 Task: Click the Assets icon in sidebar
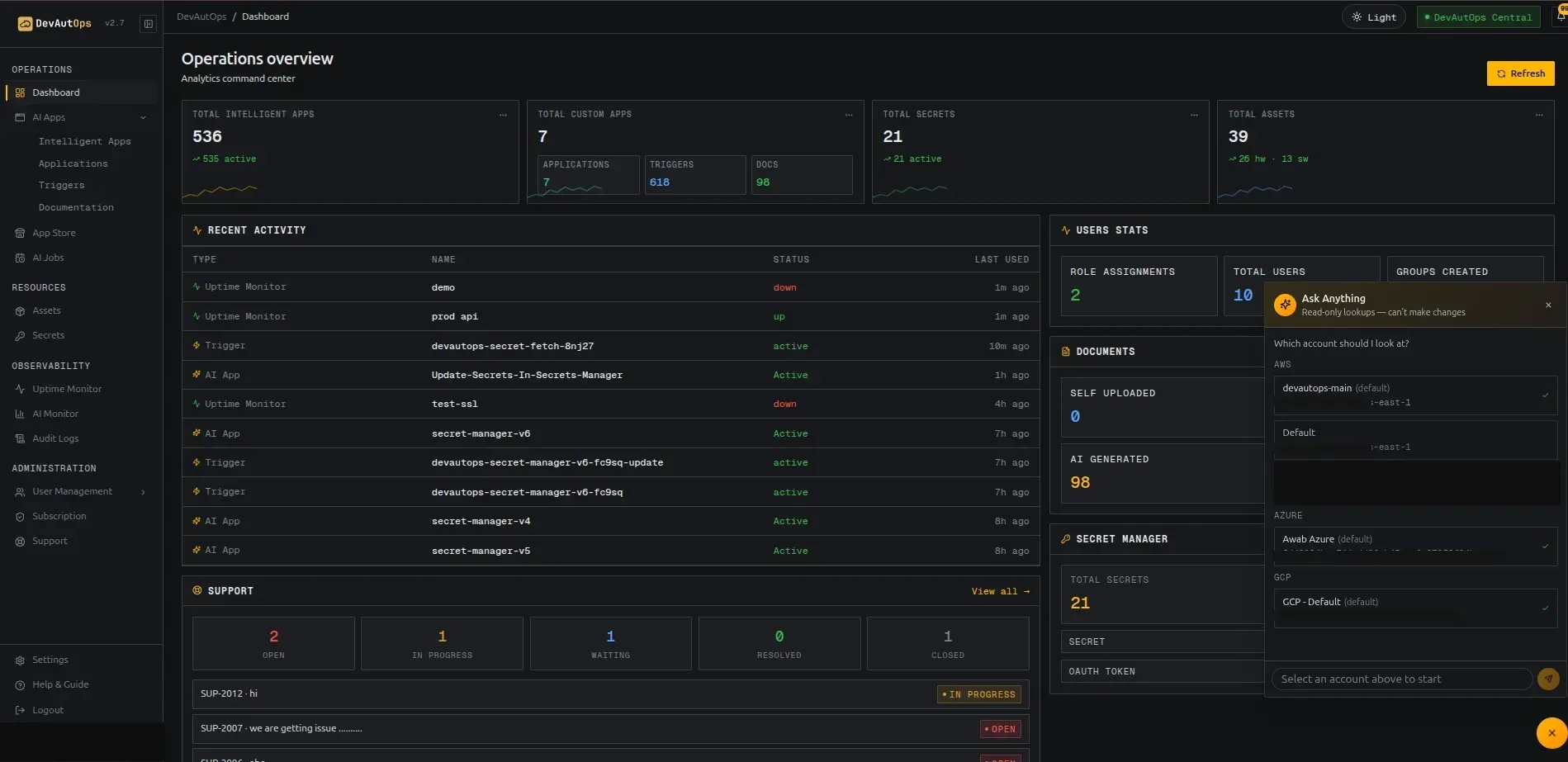pyautogui.click(x=20, y=311)
